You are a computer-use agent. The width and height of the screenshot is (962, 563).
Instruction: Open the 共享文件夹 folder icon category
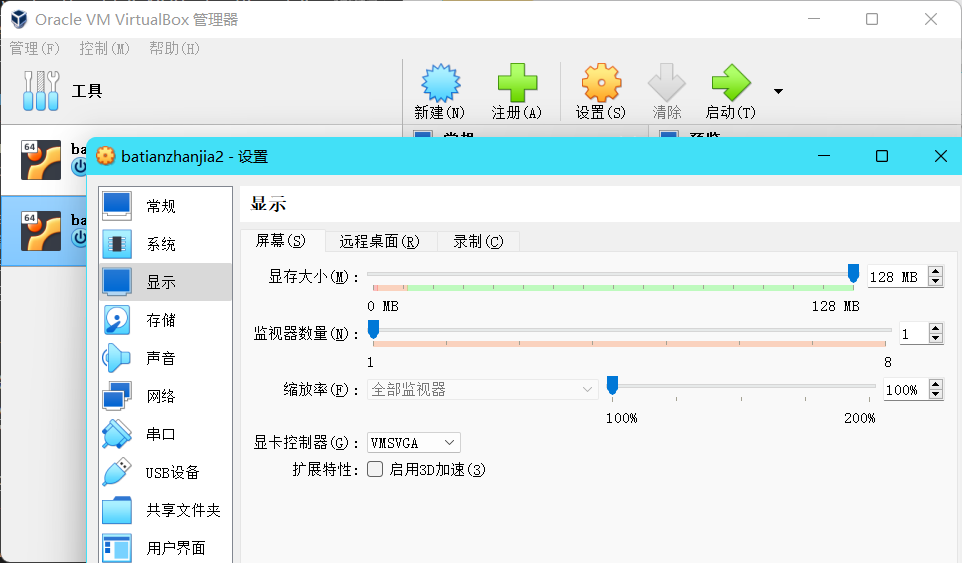(x=117, y=510)
